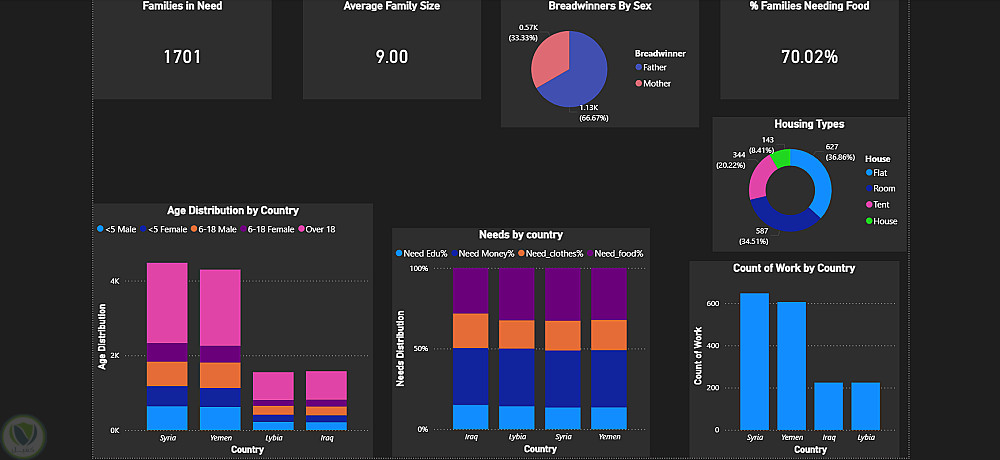Screen dimensions: 1000x460
Task: Click the Syria bar in Count of Work chart
Action: tap(754, 361)
